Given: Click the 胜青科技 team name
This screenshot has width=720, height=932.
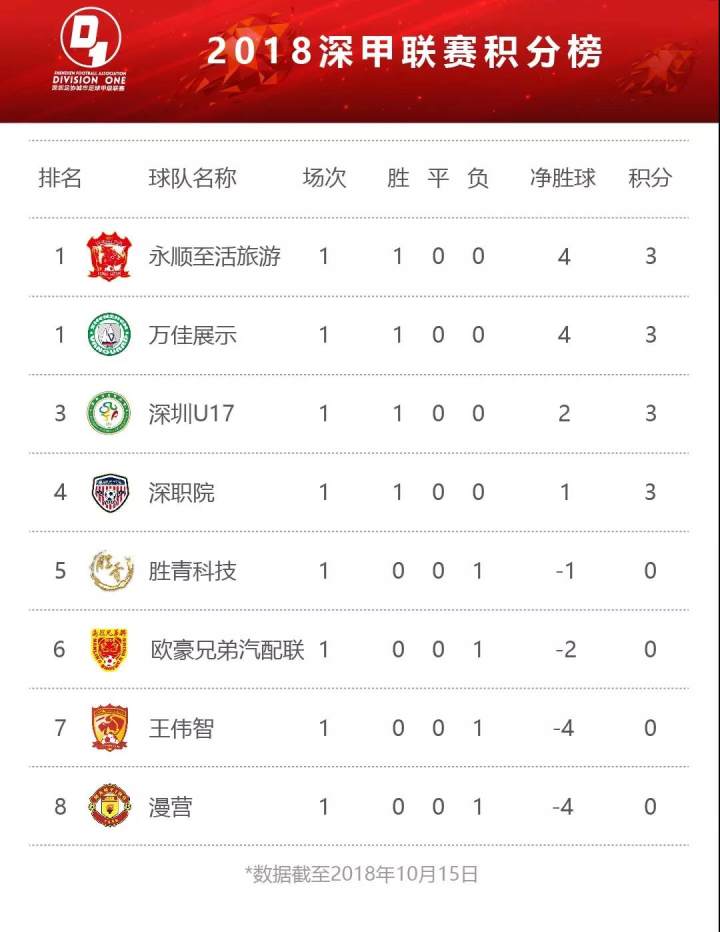Looking at the screenshot, I should click(193, 571).
